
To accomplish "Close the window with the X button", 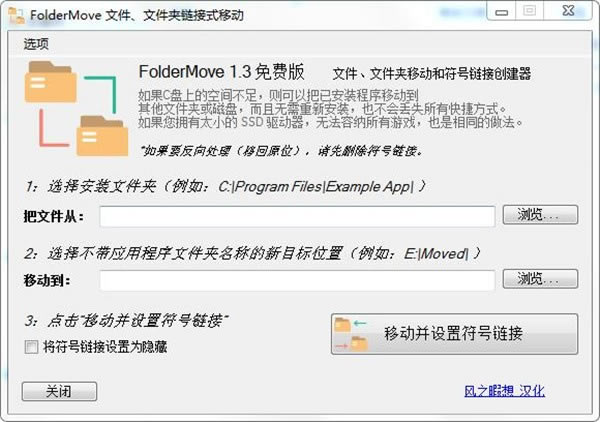I will point(568,11).
